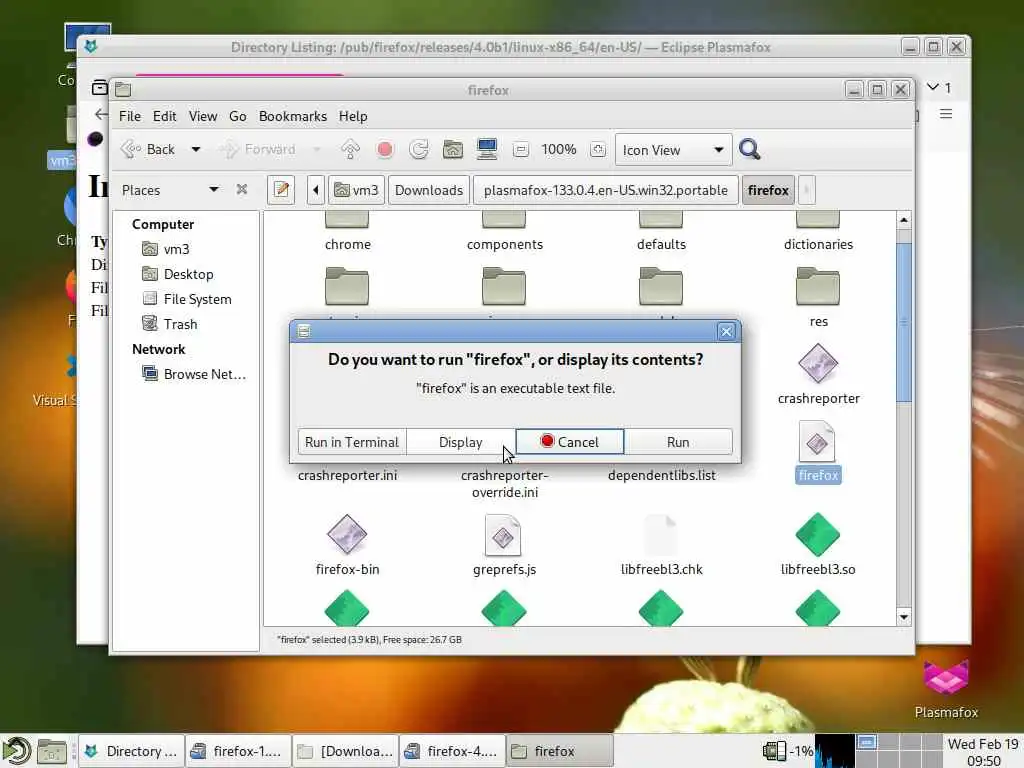This screenshot has width=1024, height=768.
Task: Switch to Directory taskbar window
Action: [131, 751]
